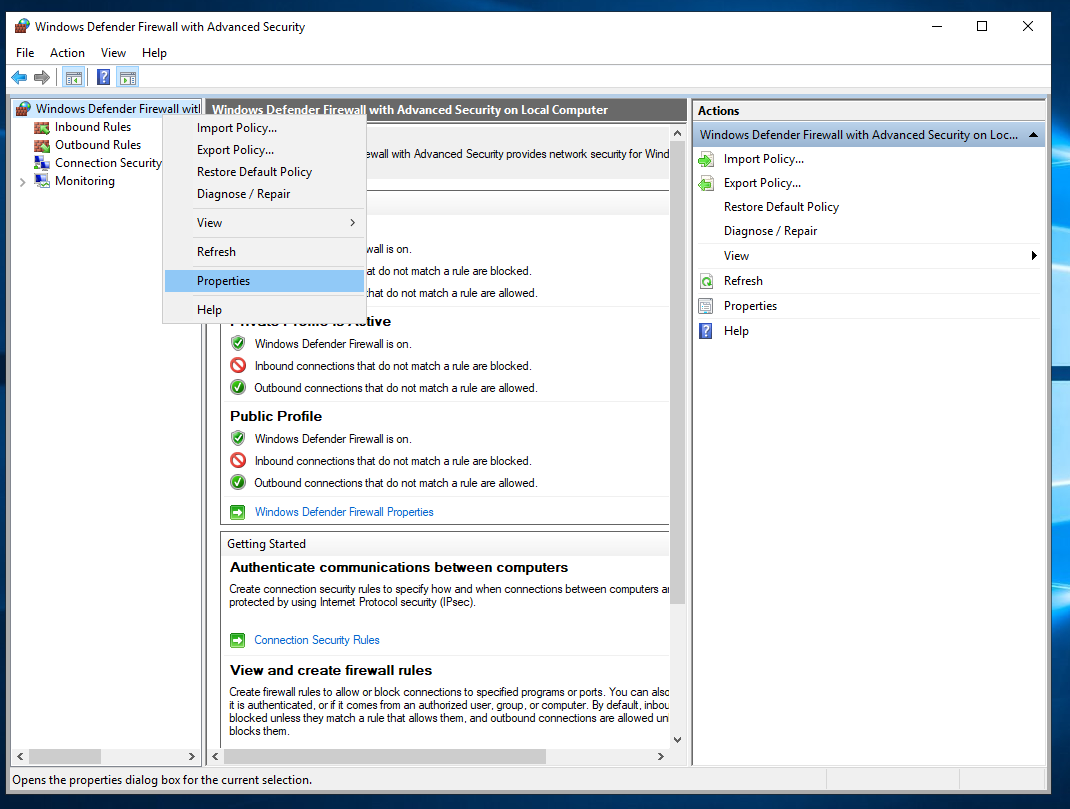This screenshot has height=809, width=1070.
Task: Open the View submenu in context menu
Action: pos(264,223)
